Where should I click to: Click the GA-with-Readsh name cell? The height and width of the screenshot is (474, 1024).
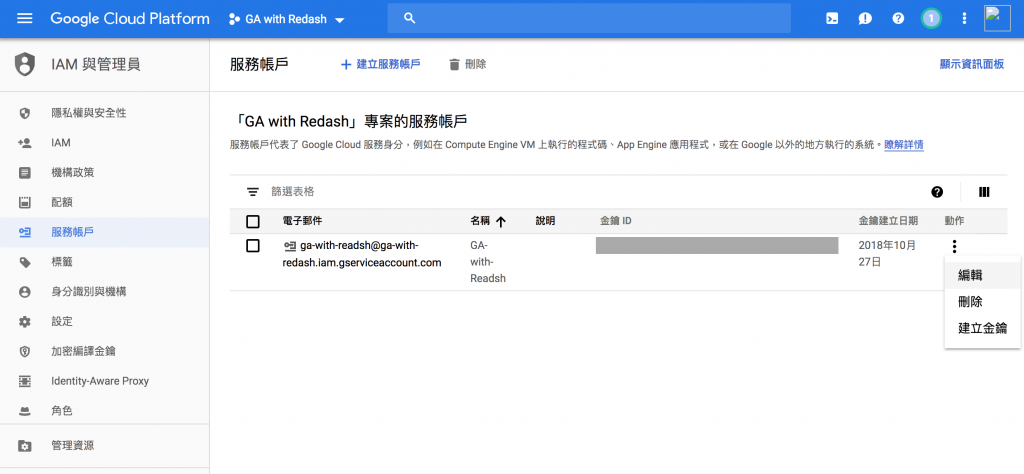coord(488,262)
